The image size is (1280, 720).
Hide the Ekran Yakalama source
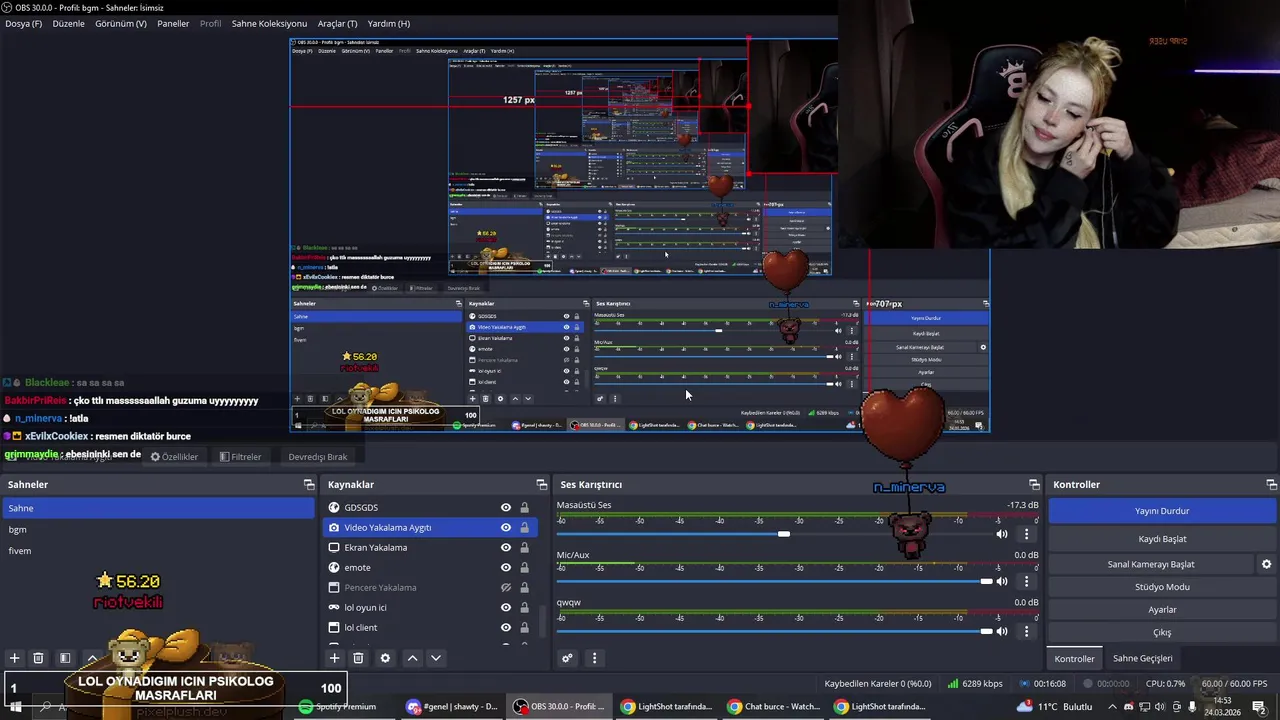(506, 547)
